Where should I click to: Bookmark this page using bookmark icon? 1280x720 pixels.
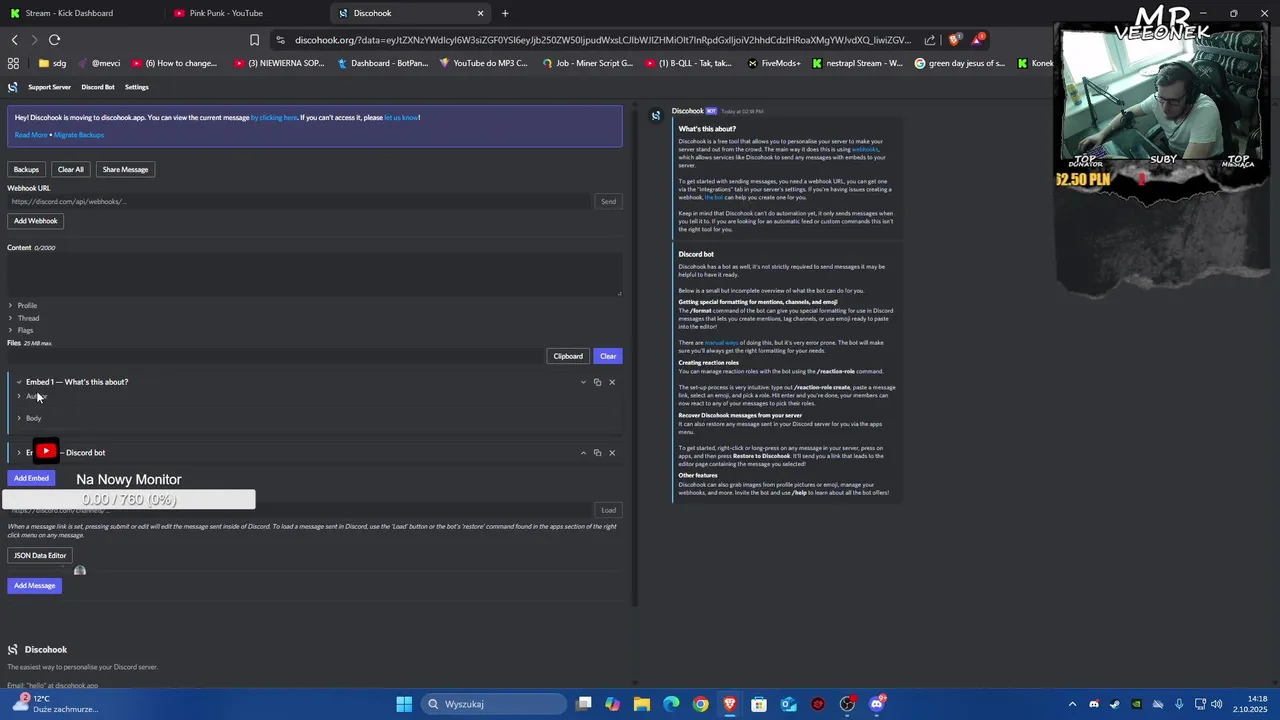tap(254, 40)
